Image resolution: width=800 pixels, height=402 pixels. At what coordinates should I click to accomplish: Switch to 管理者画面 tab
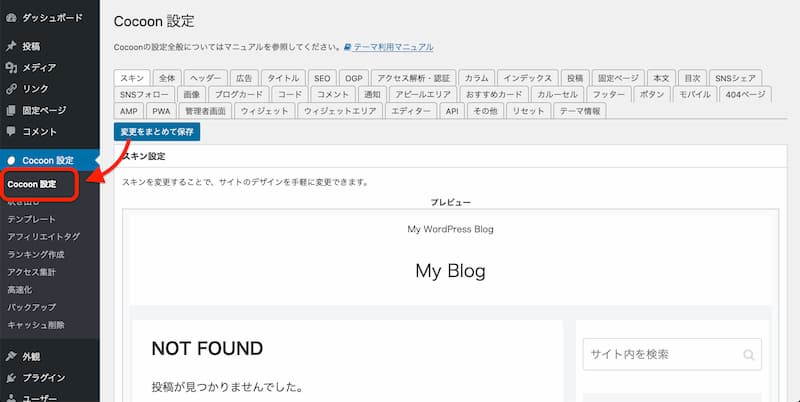pyautogui.click(x=205, y=111)
